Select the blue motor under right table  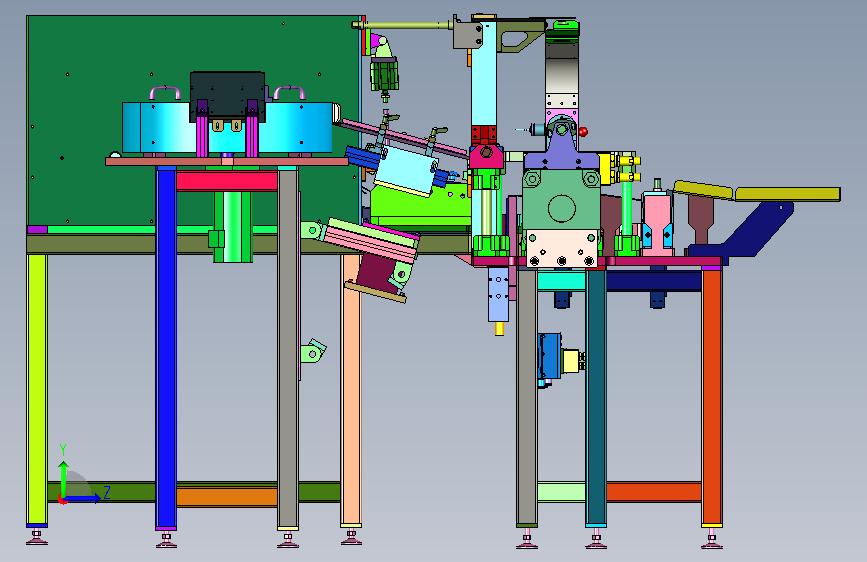pos(550,356)
